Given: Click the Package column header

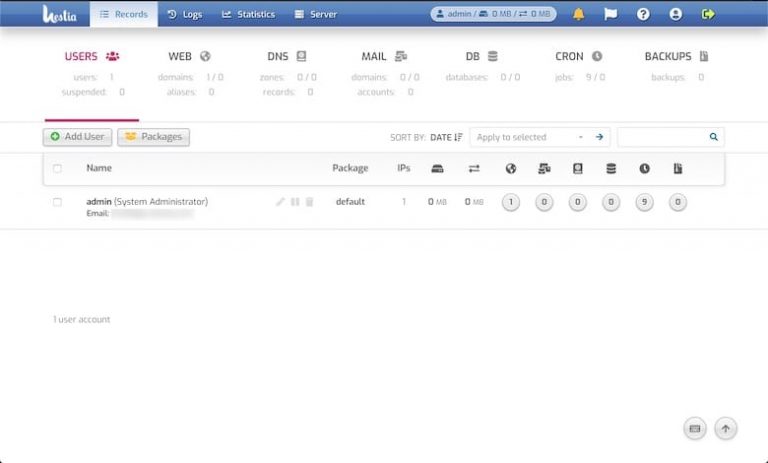Looking at the screenshot, I should coord(350,168).
